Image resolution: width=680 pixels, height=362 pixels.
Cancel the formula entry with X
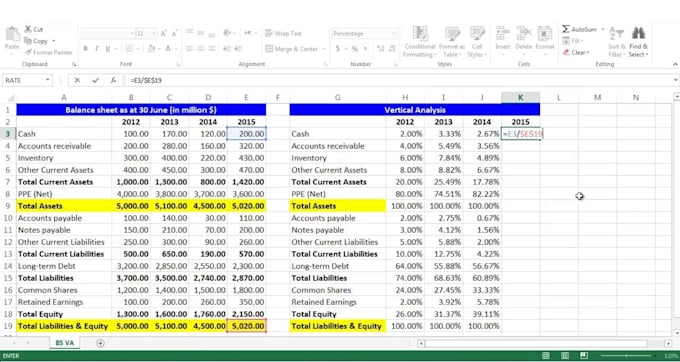coord(77,80)
